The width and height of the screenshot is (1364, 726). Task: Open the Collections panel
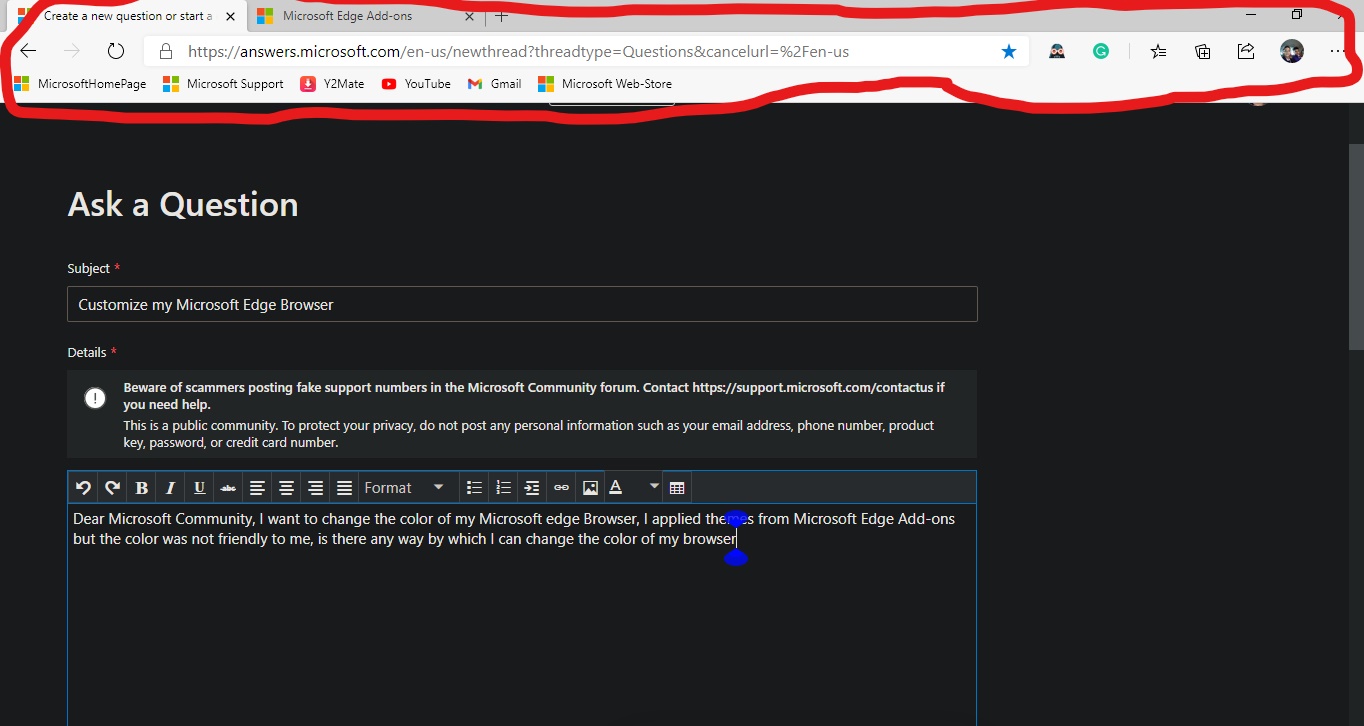(x=1203, y=52)
